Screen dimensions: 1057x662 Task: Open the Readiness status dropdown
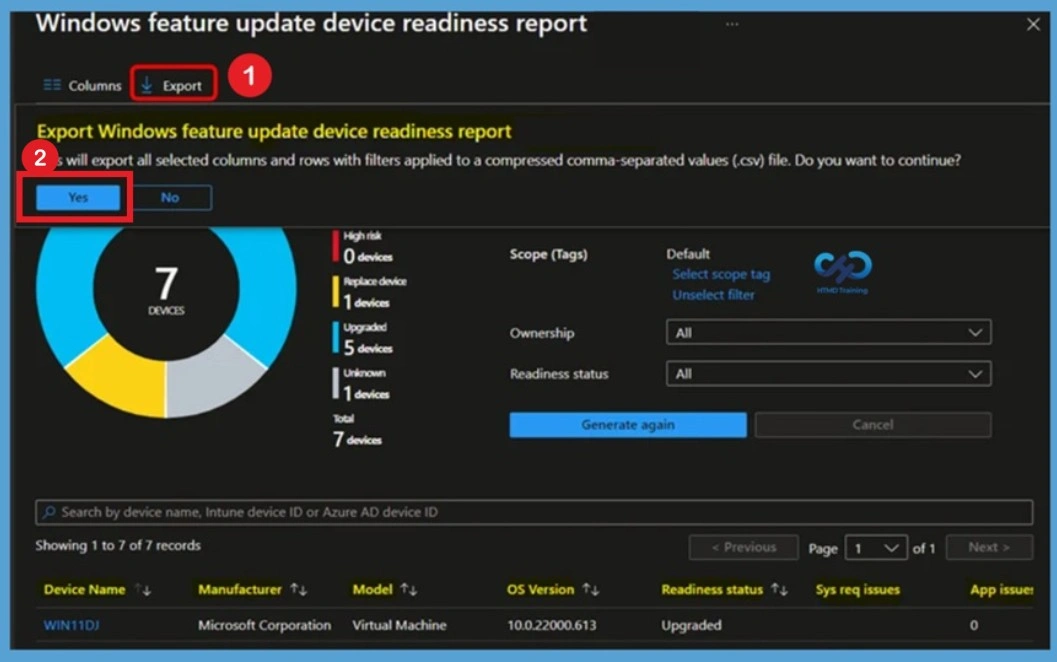(828, 373)
